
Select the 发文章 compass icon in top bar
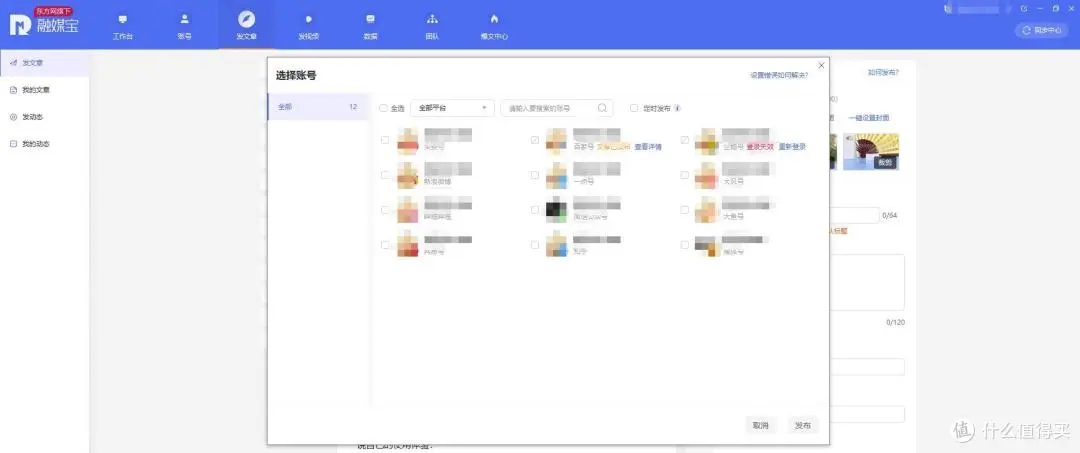coord(246,19)
